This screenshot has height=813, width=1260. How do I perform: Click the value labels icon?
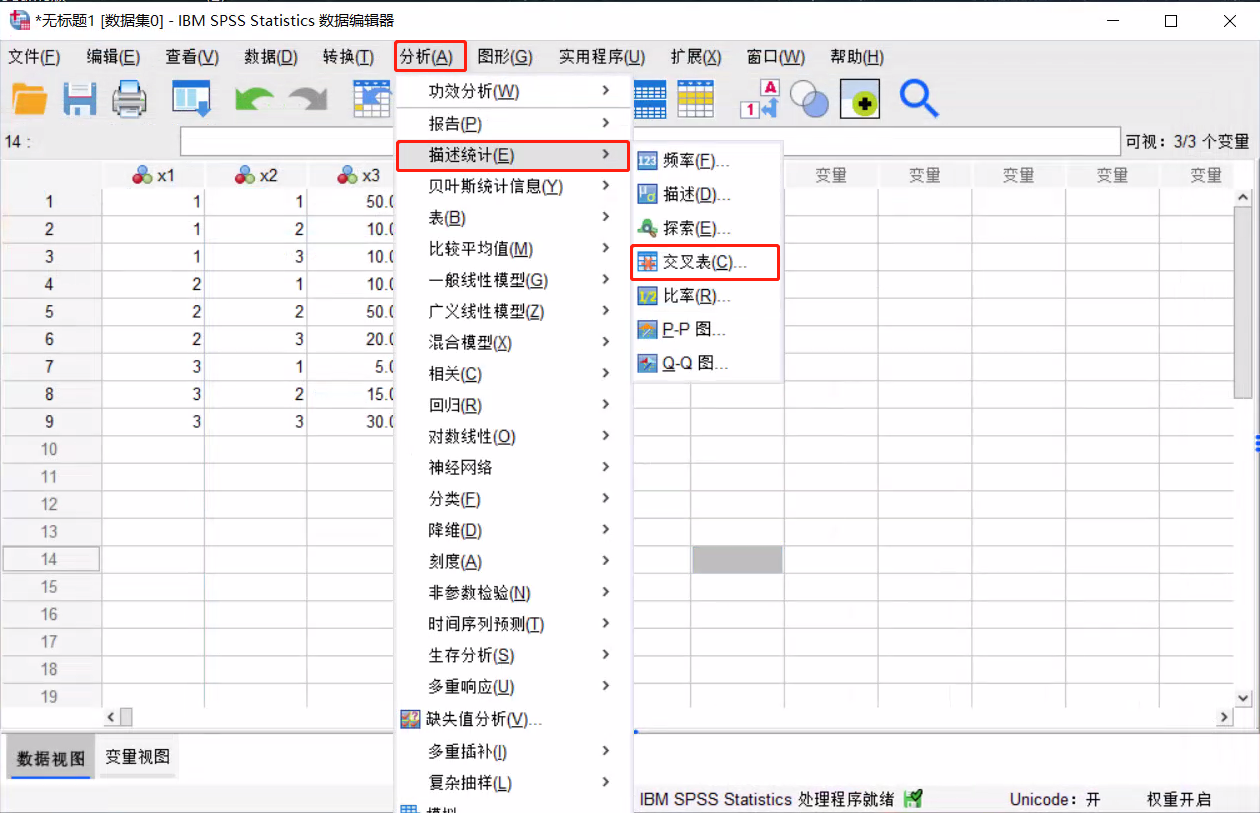(x=759, y=98)
